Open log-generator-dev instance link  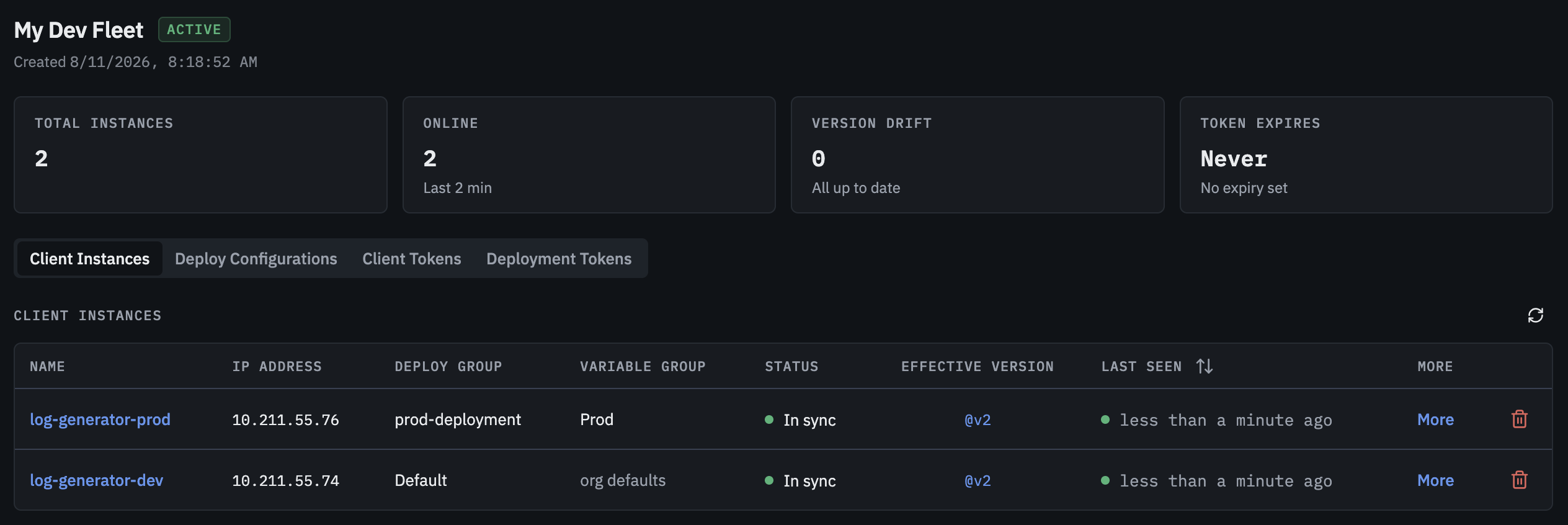pos(96,480)
